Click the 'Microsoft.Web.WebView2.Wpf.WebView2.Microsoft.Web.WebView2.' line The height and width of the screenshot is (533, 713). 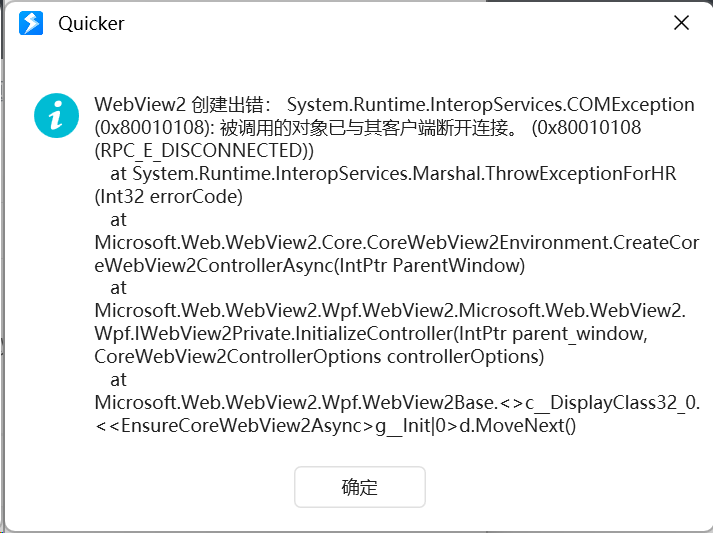(x=390, y=311)
